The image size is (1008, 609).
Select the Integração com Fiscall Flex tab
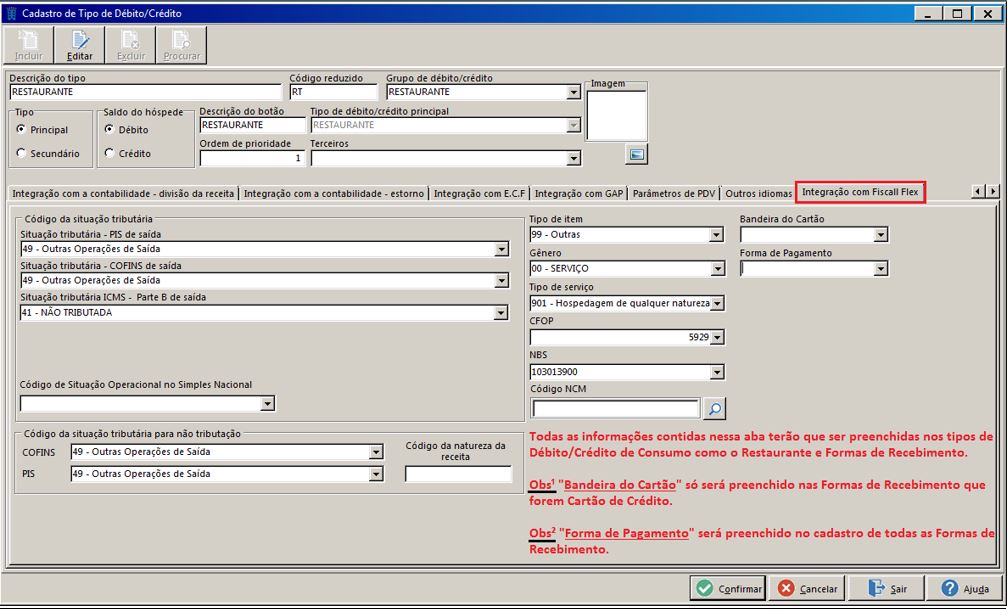[x=860, y=192]
